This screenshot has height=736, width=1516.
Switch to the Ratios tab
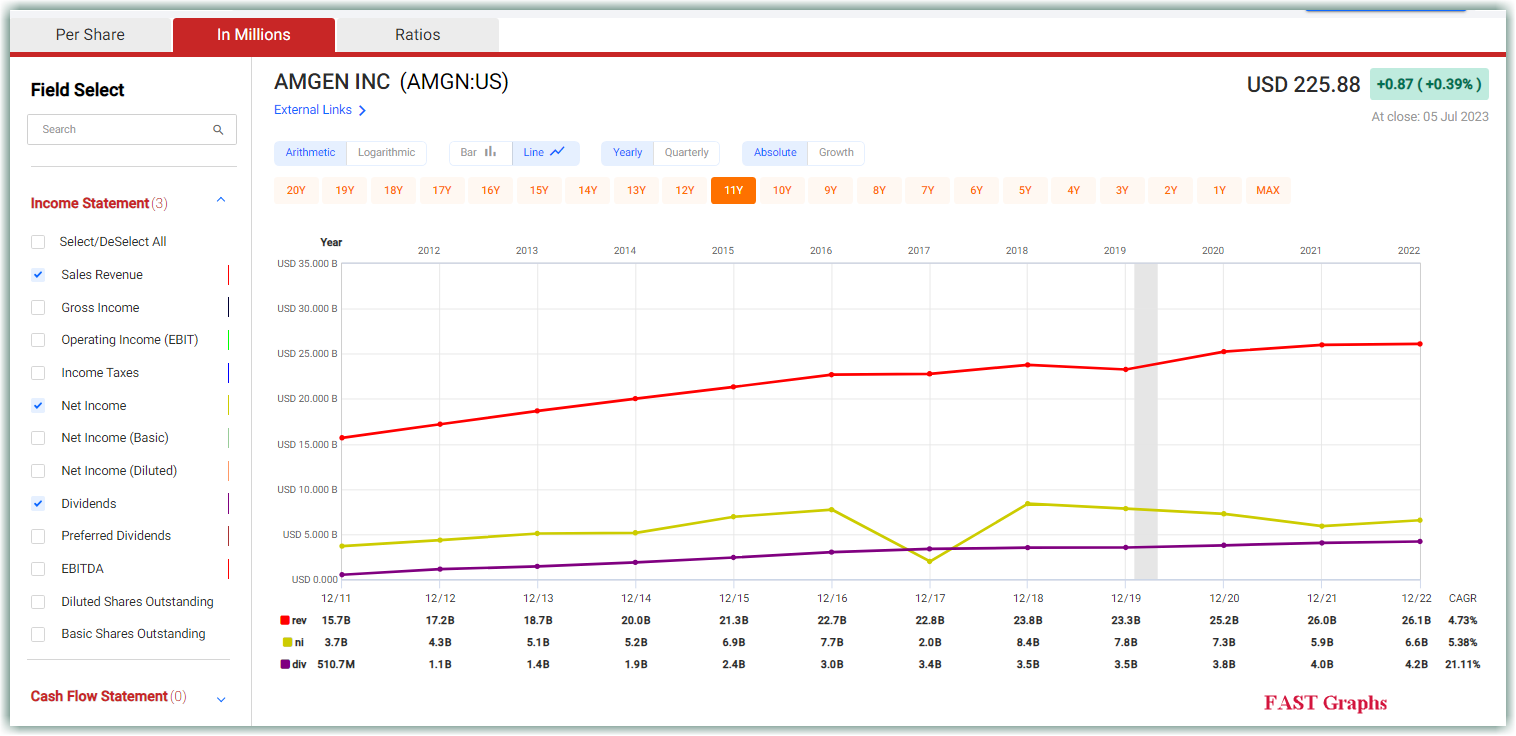click(418, 35)
